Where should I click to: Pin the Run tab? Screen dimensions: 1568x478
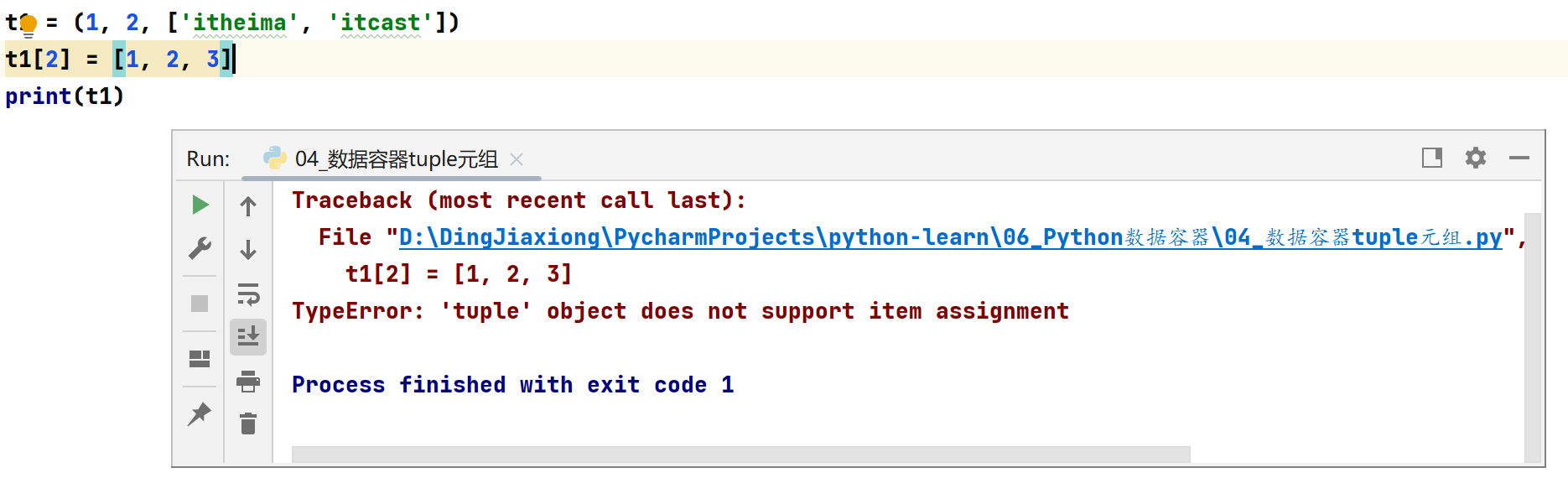[x=200, y=413]
